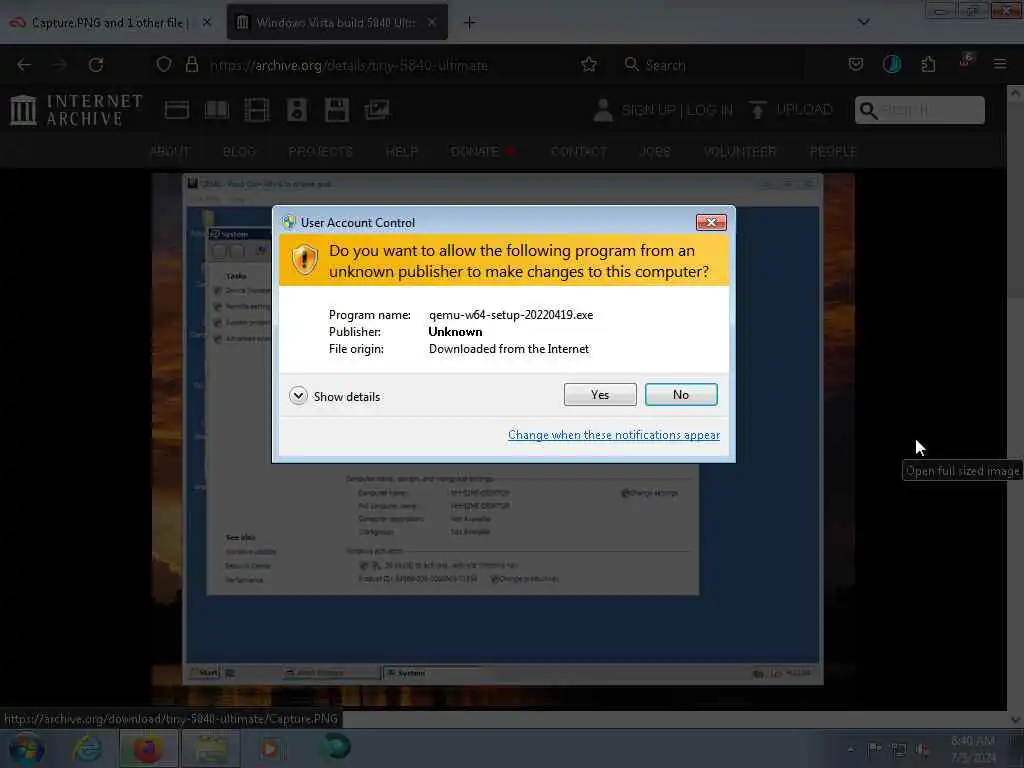Click the Internet Archive search field
This screenshot has width=1024, height=768.
920,110
